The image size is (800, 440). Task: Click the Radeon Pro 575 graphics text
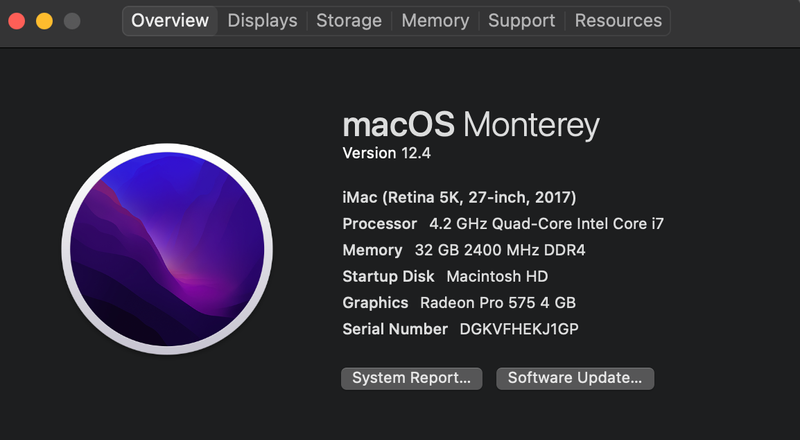pyautogui.click(x=497, y=302)
